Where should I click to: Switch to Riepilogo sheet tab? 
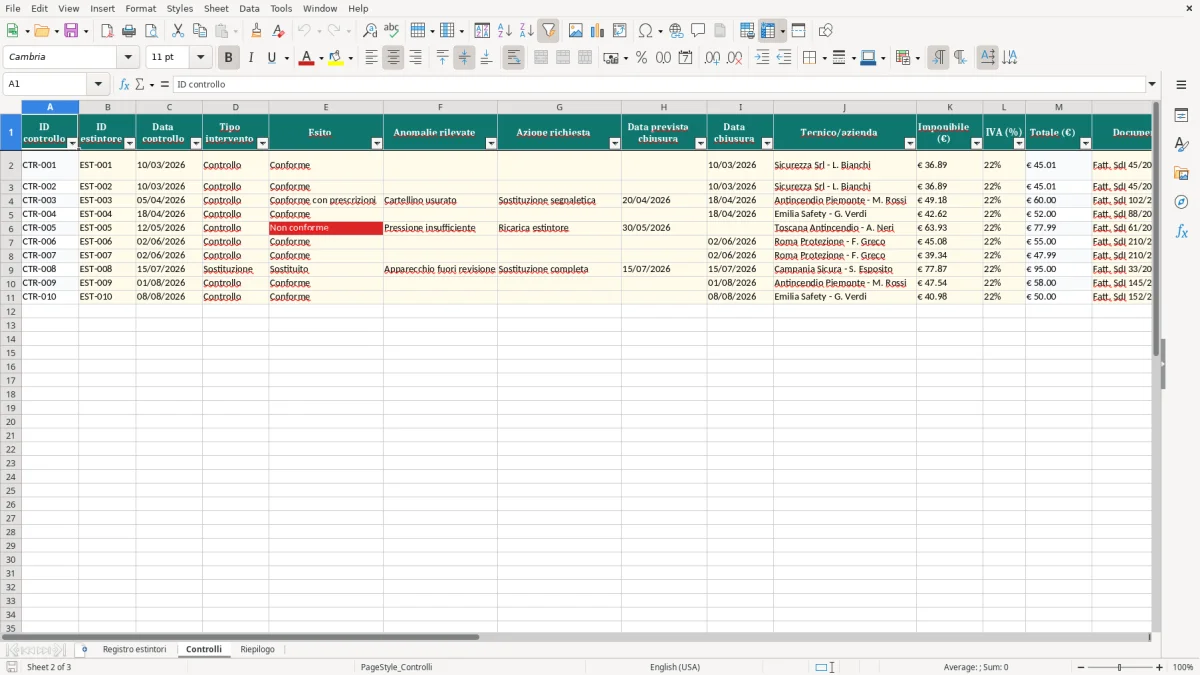click(x=257, y=649)
